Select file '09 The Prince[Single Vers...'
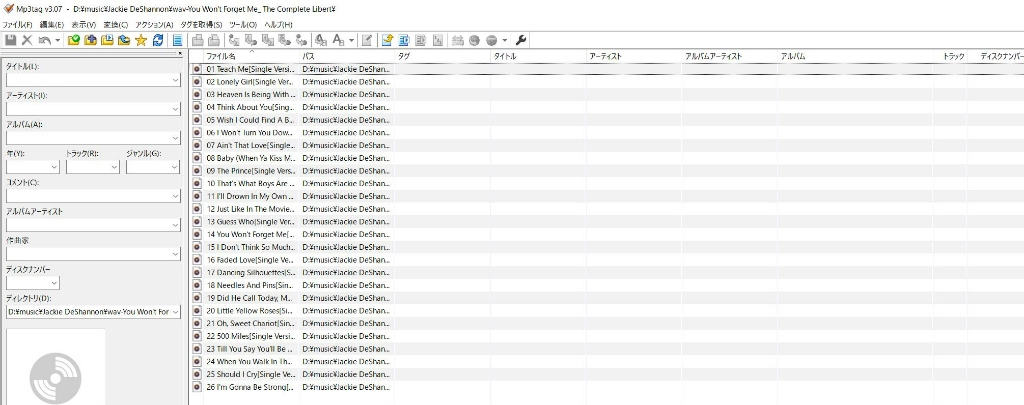The height and width of the screenshot is (405, 1024). (251, 170)
